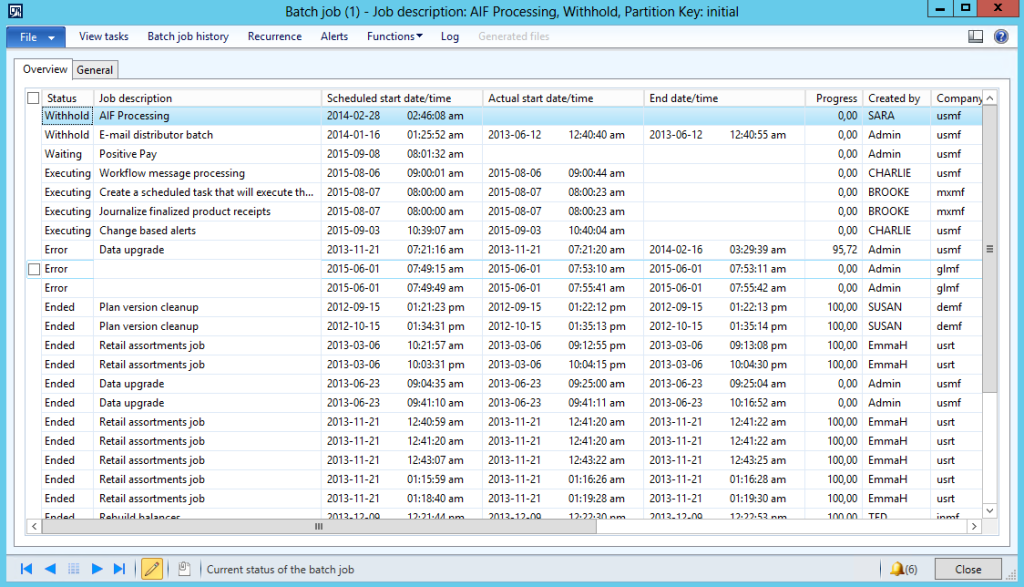Go to the next record arrow

pyautogui.click(x=97, y=569)
